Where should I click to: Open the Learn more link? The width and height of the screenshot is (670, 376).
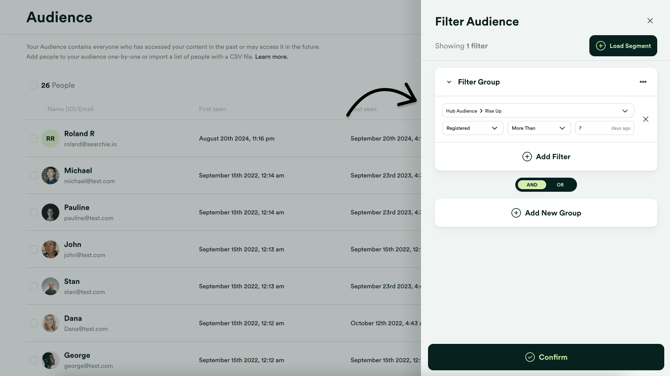271,57
